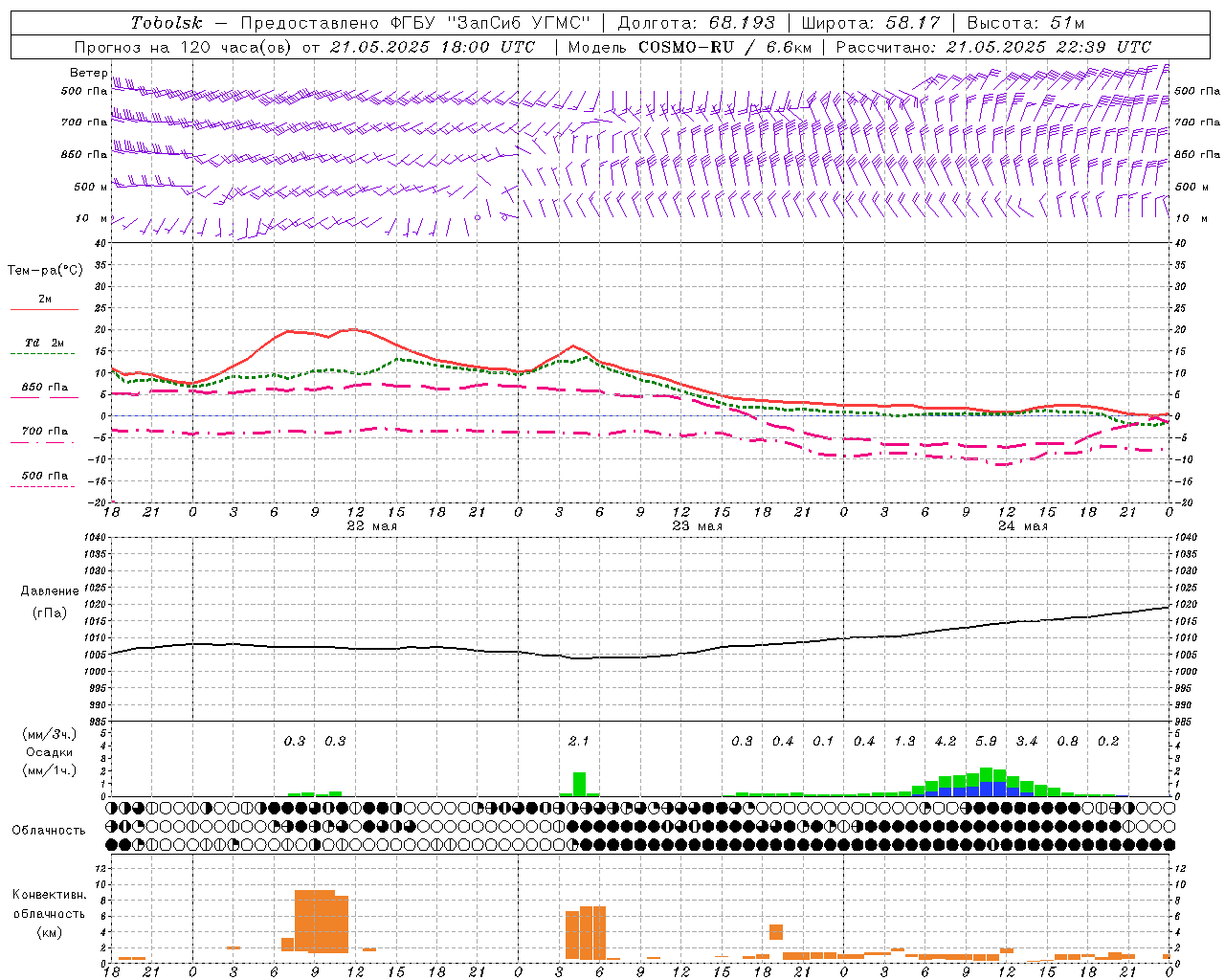Click the "3.4" precipitation total value
Image resolution: width=1225 pixels, height=980 pixels.
coord(1027,741)
